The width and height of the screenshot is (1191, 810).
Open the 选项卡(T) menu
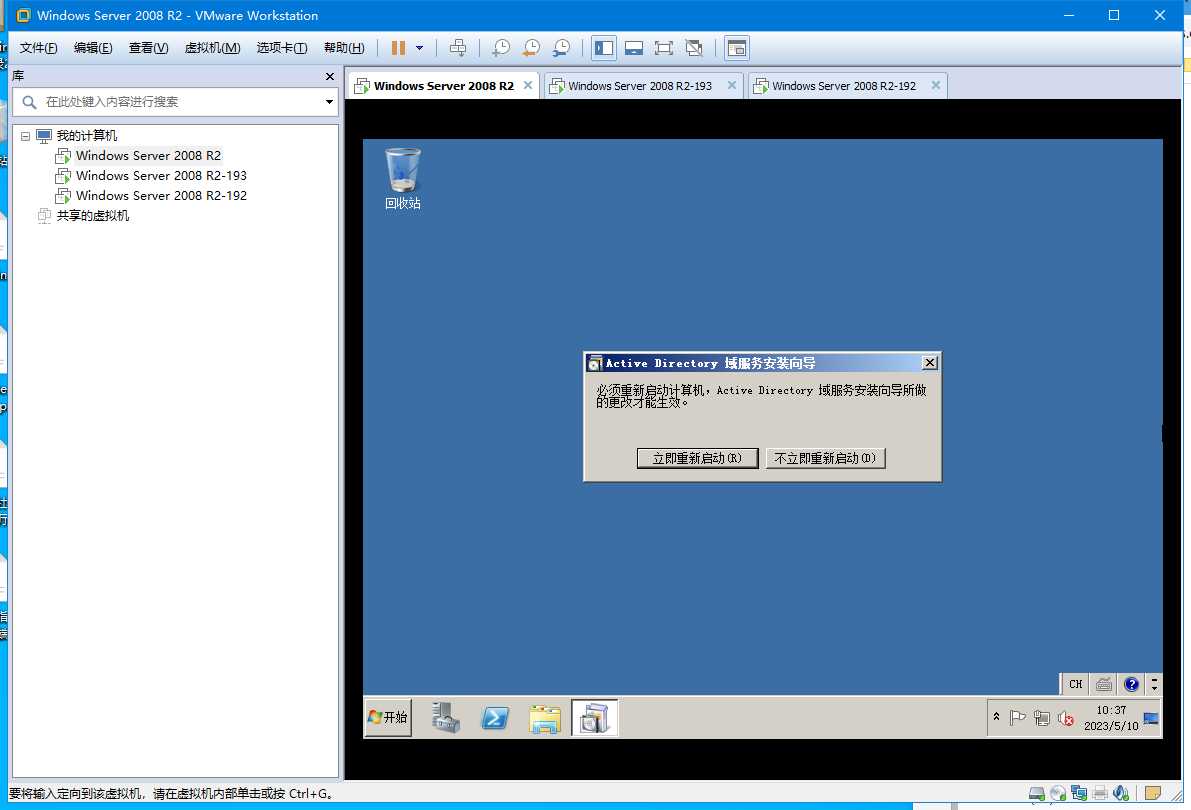pyautogui.click(x=282, y=48)
